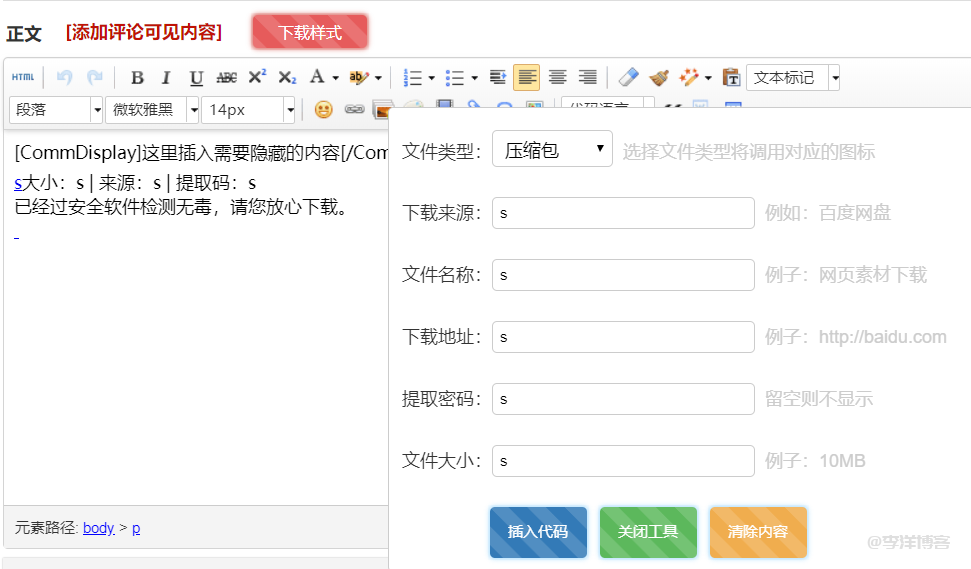Toggle right text alignment
This screenshot has height=569, width=971.
point(587,78)
